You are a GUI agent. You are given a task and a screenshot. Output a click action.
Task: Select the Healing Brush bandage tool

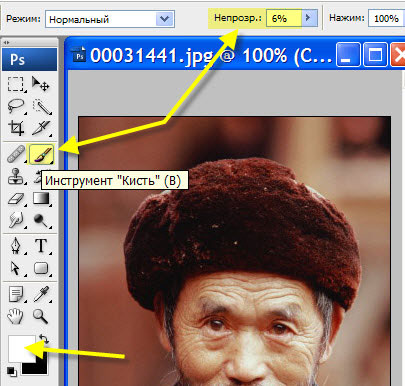[x=16, y=154]
